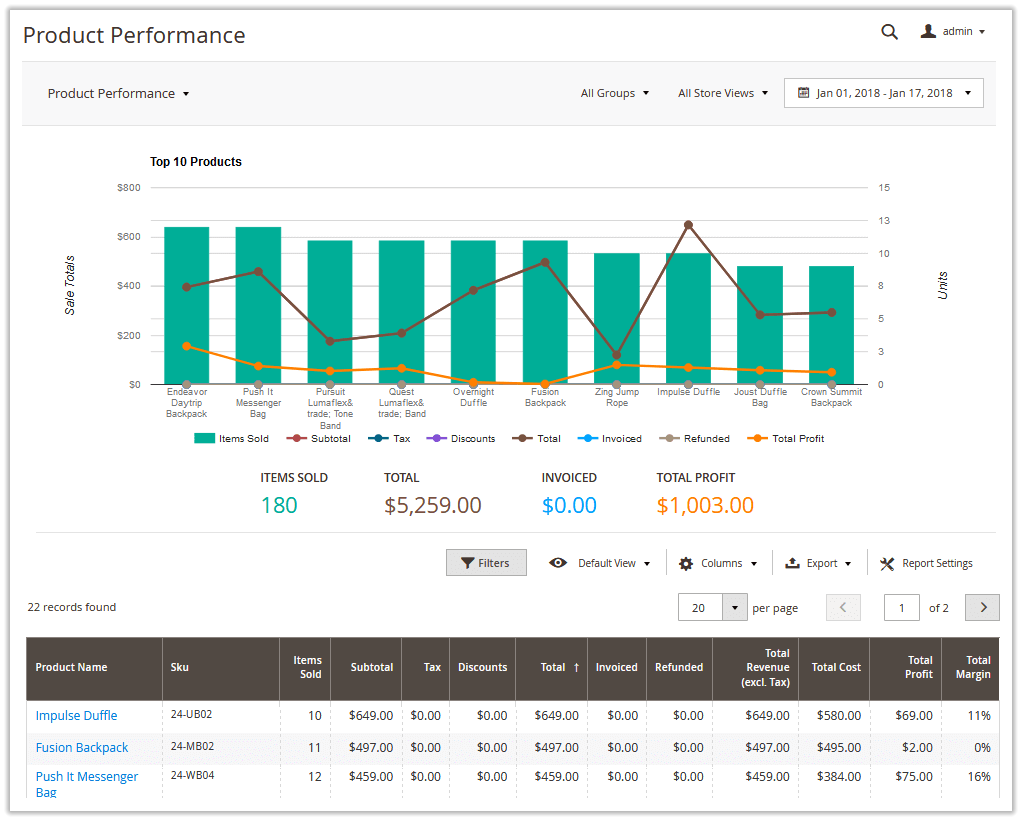The width and height of the screenshot is (1022, 821).
Task: Open the All Store Views dropdown
Action: pyautogui.click(x=723, y=93)
